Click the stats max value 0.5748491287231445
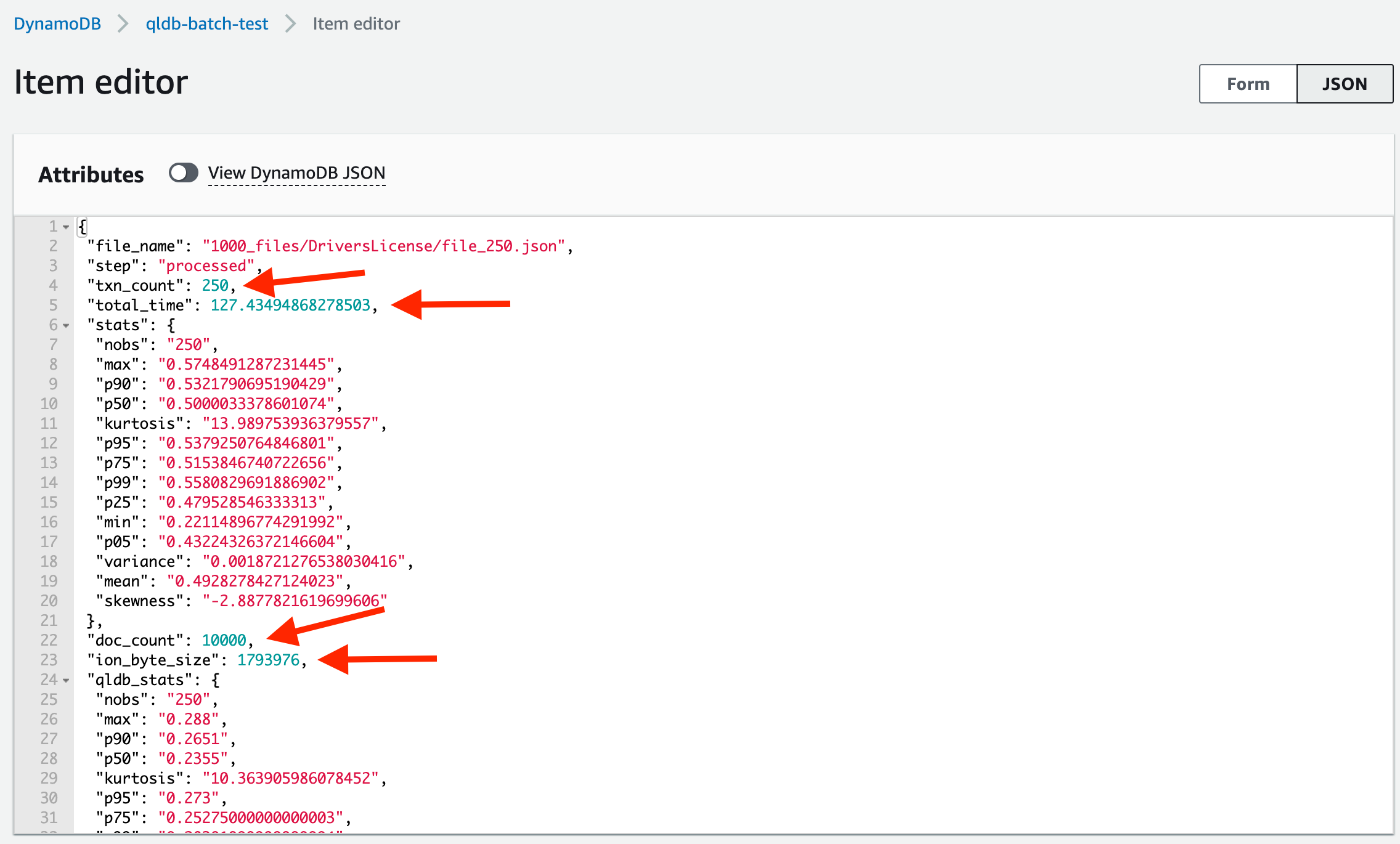Screen dimensions: 1400x844 [246, 365]
